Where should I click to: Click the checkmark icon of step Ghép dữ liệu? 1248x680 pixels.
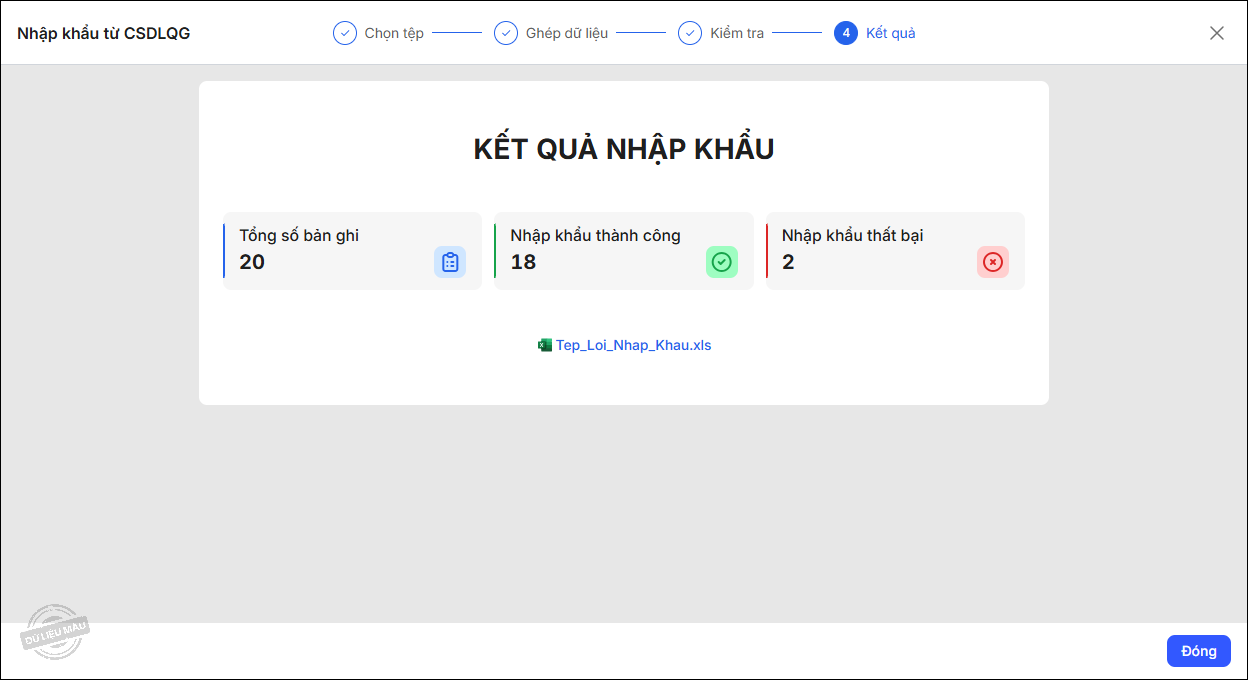point(507,32)
